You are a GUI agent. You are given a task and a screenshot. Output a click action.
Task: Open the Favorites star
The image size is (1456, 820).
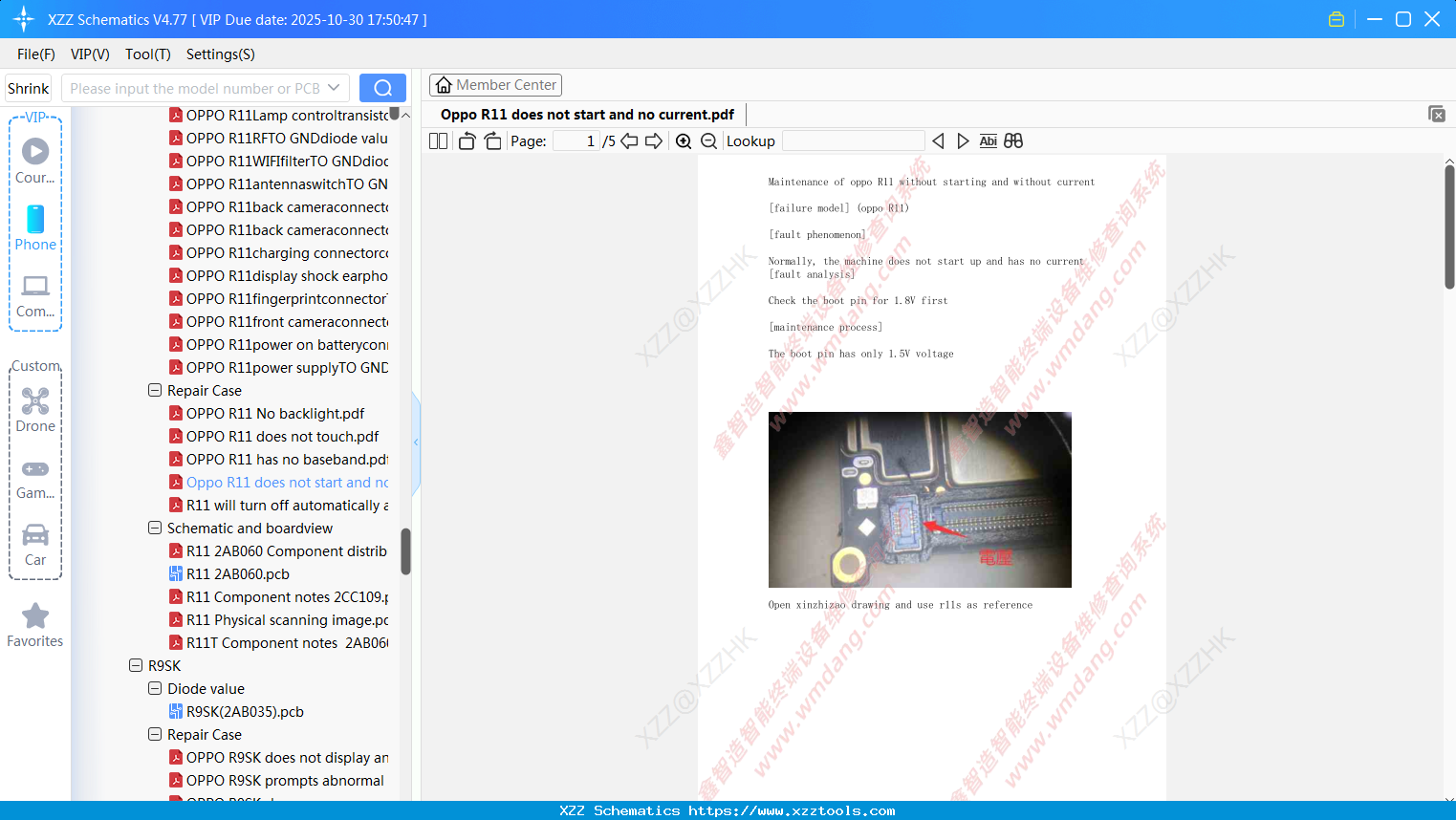[x=35, y=625]
